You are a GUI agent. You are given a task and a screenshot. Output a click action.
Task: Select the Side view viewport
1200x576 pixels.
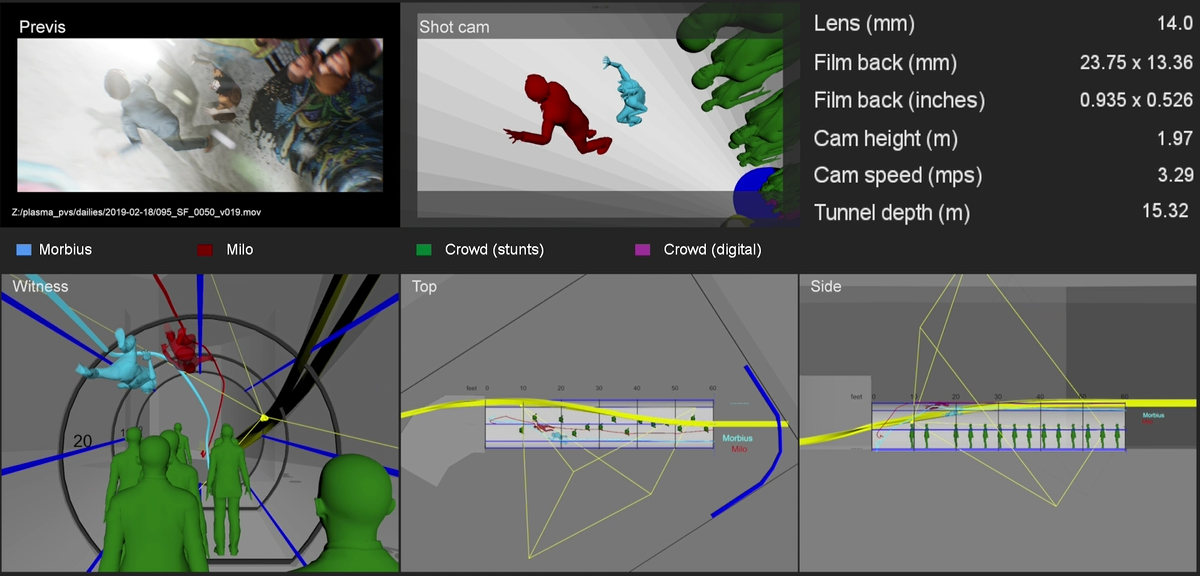point(999,423)
